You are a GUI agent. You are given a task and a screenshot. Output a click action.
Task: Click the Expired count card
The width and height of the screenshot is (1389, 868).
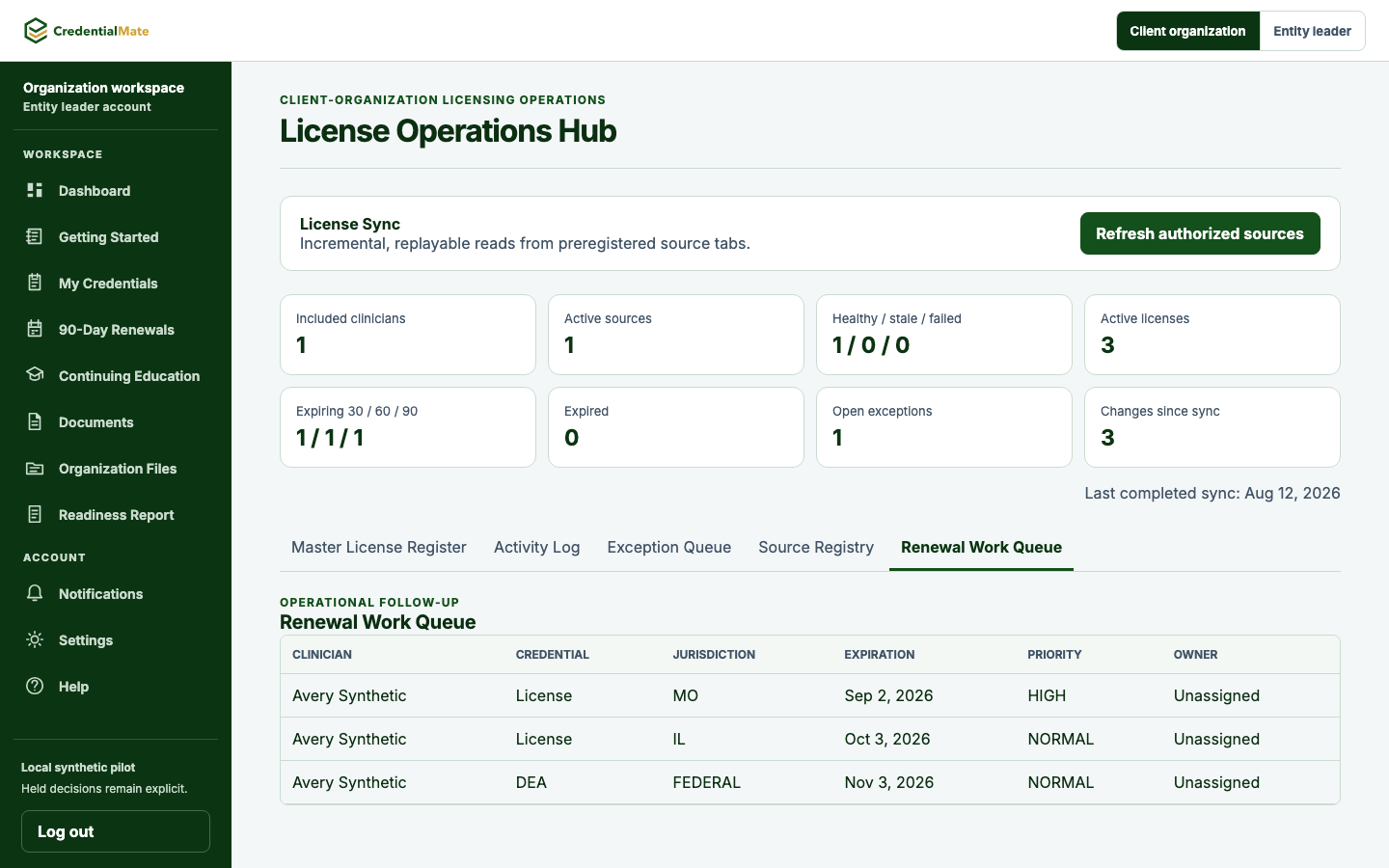point(676,427)
